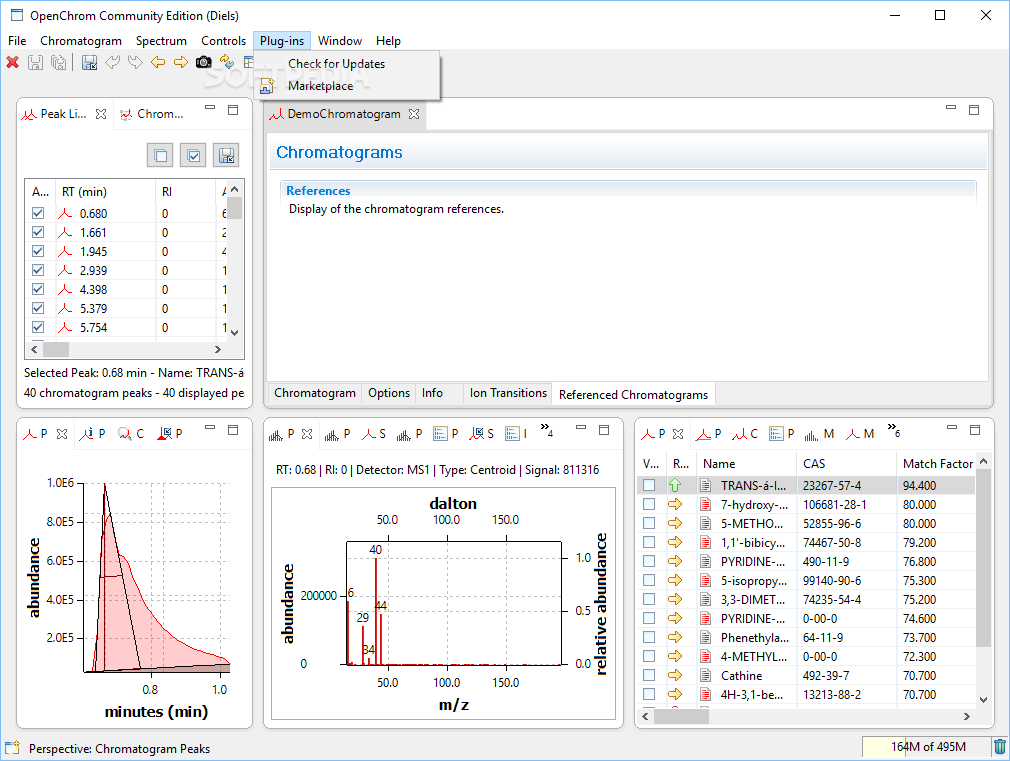Viewport: 1010px width, 761px height.
Task: Check the box for Cathine target
Action: point(649,675)
